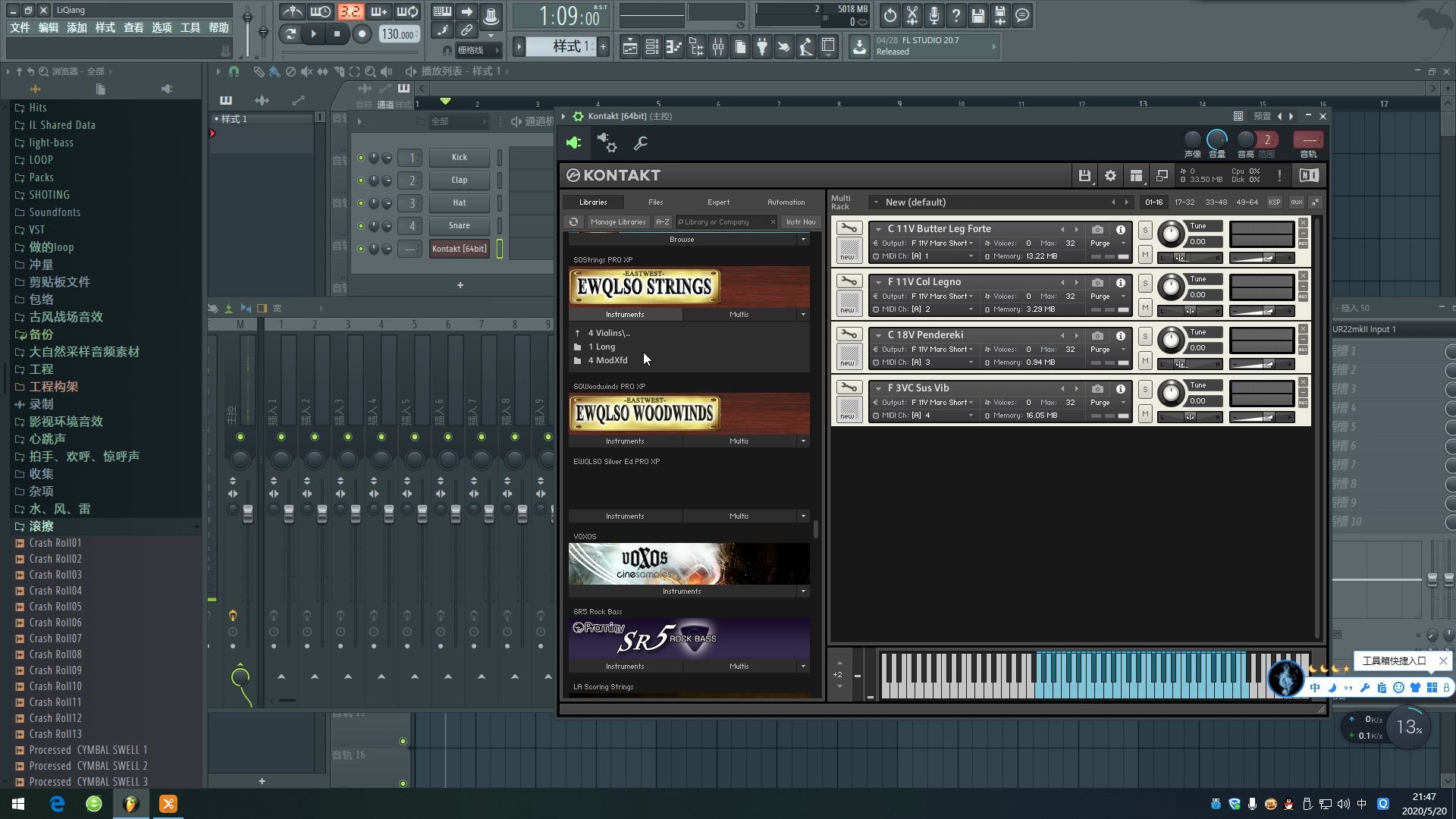Click the render audio file icon
Screen dimensions: 1456x819
pyautogui.click(x=1000, y=15)
